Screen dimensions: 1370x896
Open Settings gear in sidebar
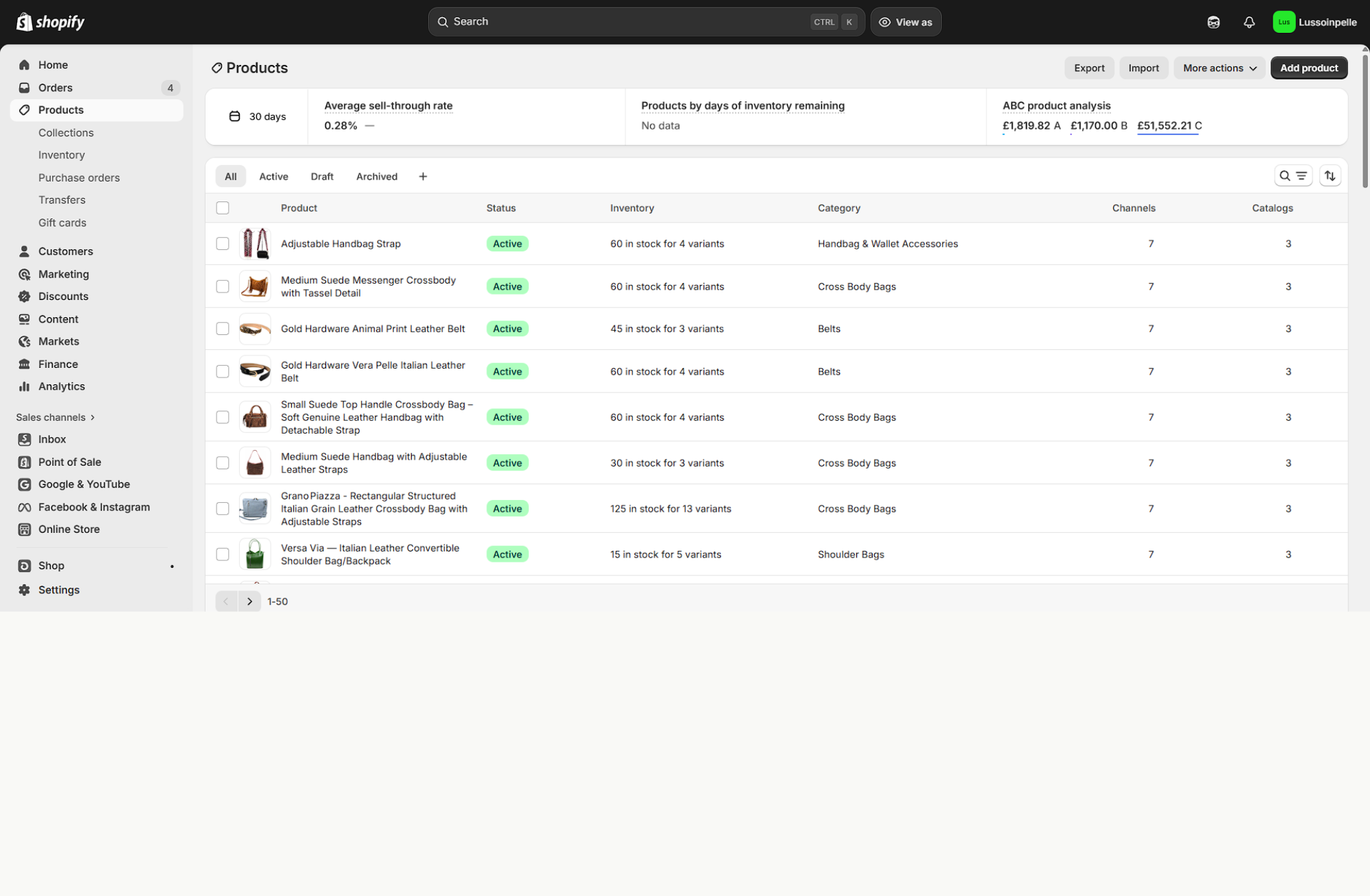tap(25, 590)
